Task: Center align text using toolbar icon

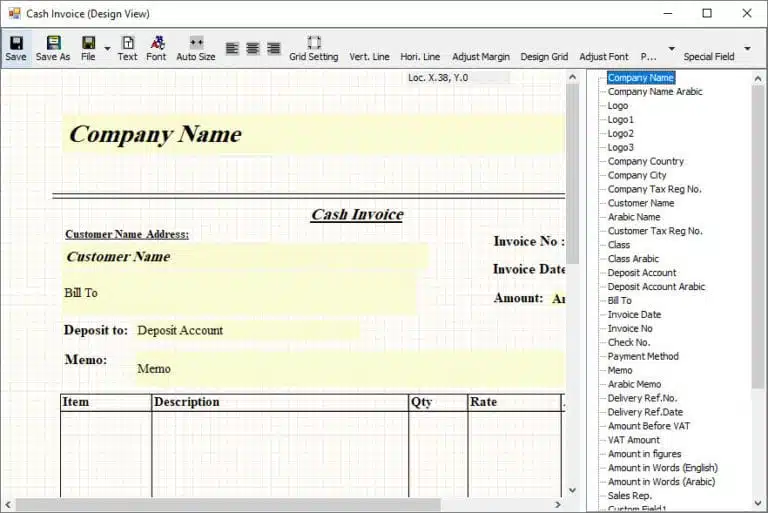Action: (x=253, y=48)
